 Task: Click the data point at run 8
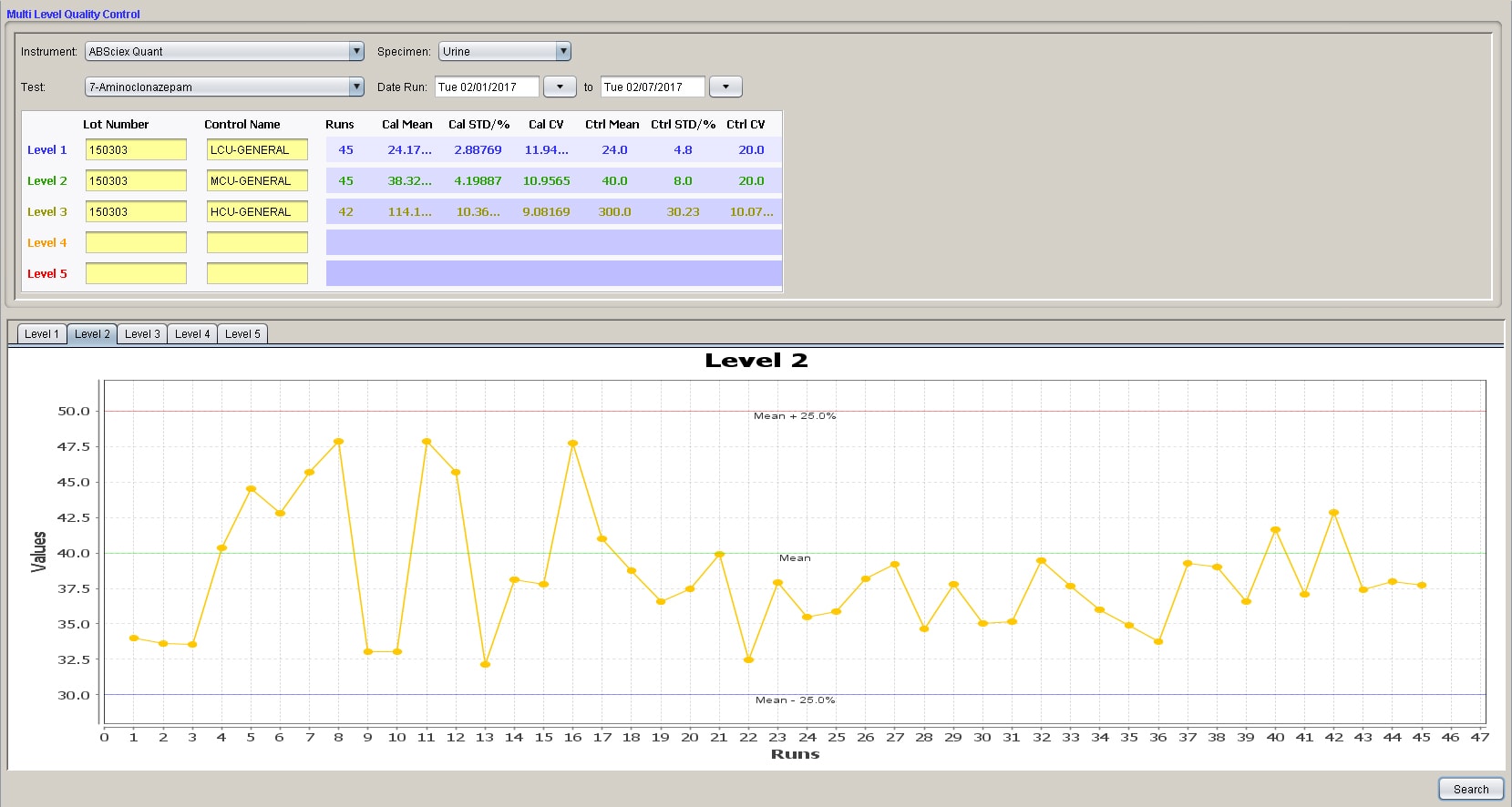339,442
